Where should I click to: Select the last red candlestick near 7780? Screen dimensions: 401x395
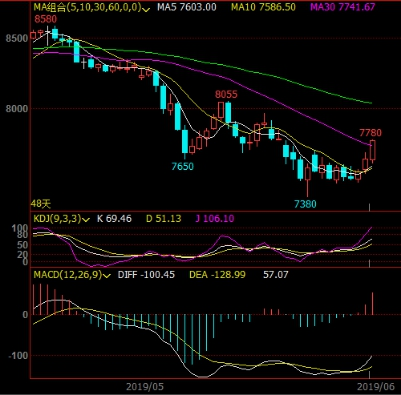pyautogui.click(x=373, y=151)
